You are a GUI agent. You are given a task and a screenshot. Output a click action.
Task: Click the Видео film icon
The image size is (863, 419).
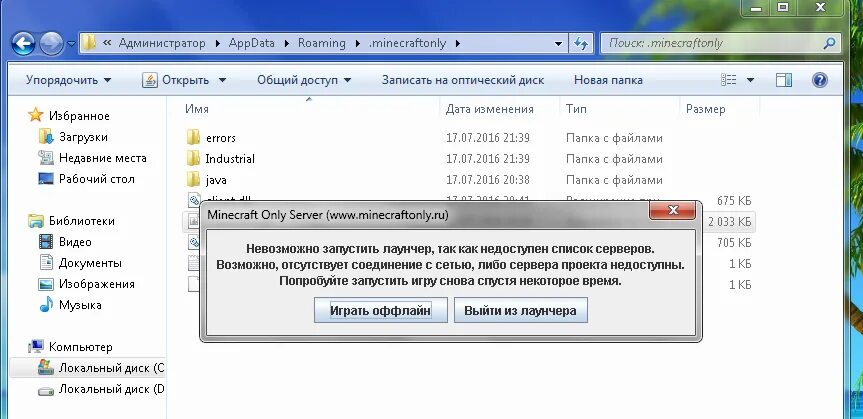[x=46, y=242]
